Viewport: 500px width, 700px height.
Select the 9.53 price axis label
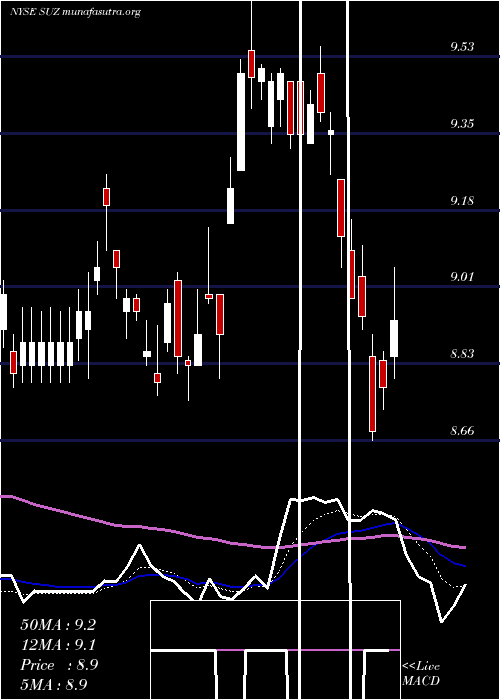click(462, 47)
